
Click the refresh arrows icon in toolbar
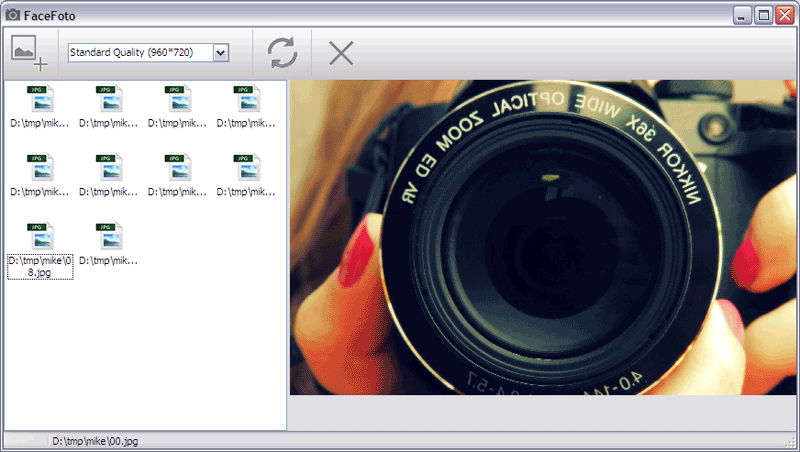point(282,53)
